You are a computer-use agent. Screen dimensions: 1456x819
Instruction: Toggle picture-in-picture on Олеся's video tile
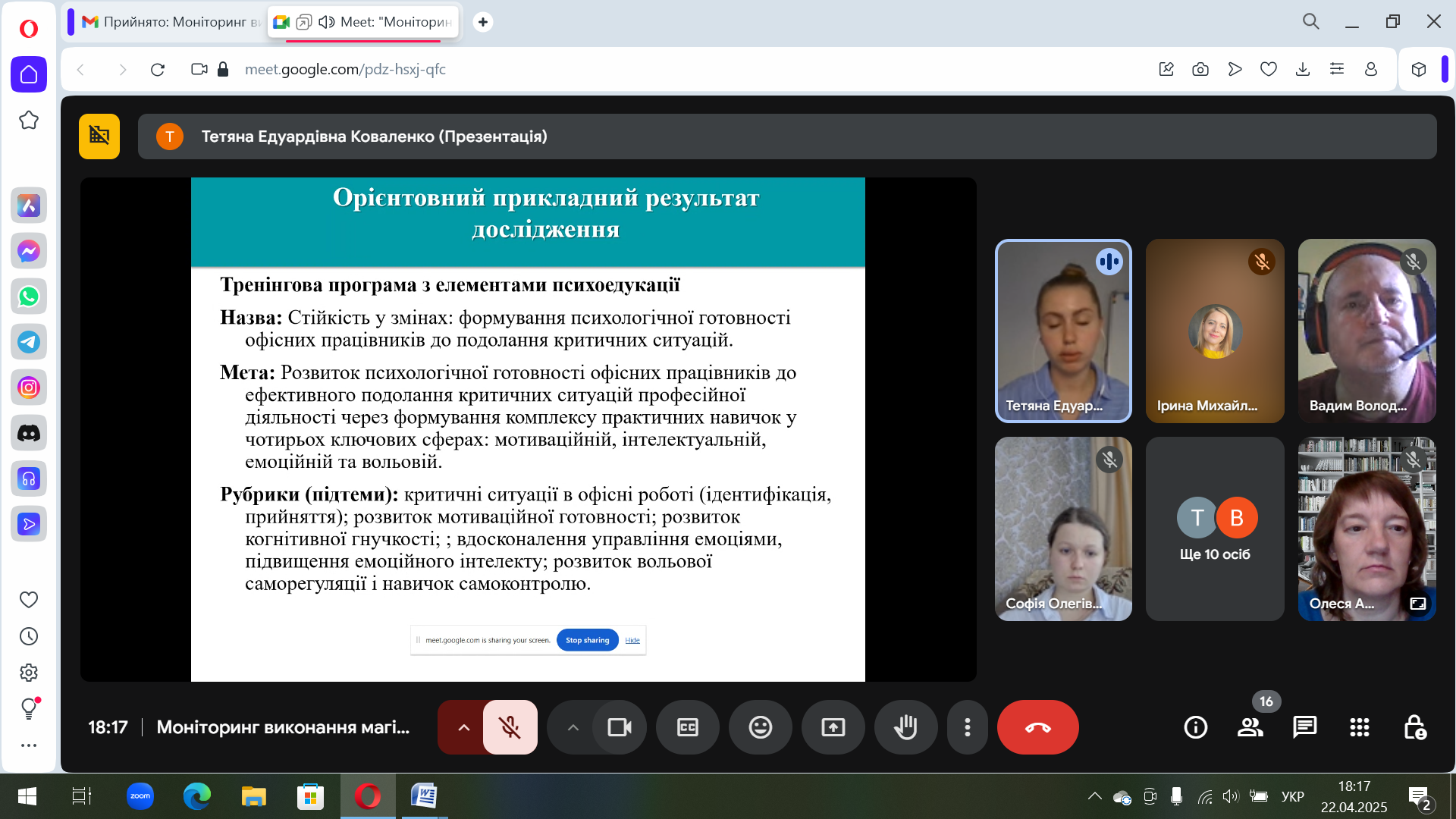click(x=1417, y=603)
